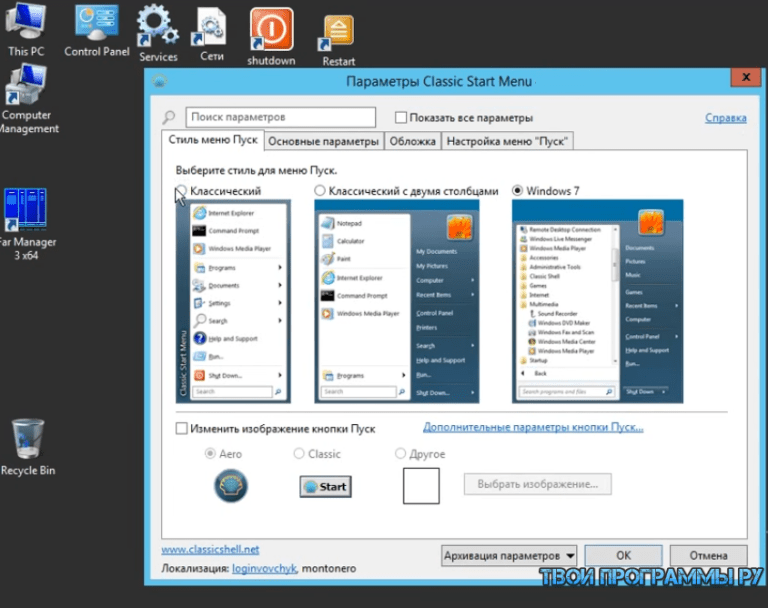The width and height of the screenshot is (768, 608).
Task: Enable Изменить изображение кнопки Пуск checkbox
Action: 181,429
